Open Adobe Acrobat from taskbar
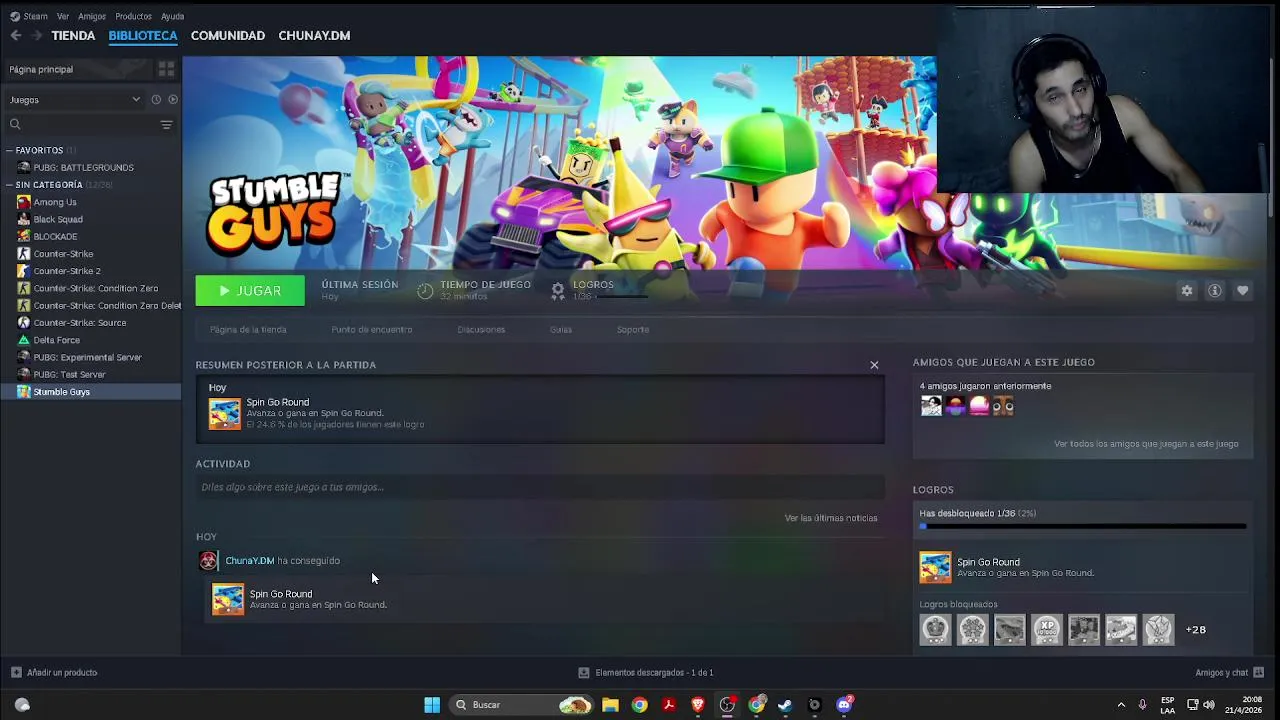This screenshot has height=720, width=1280. [x=669, y=705]
